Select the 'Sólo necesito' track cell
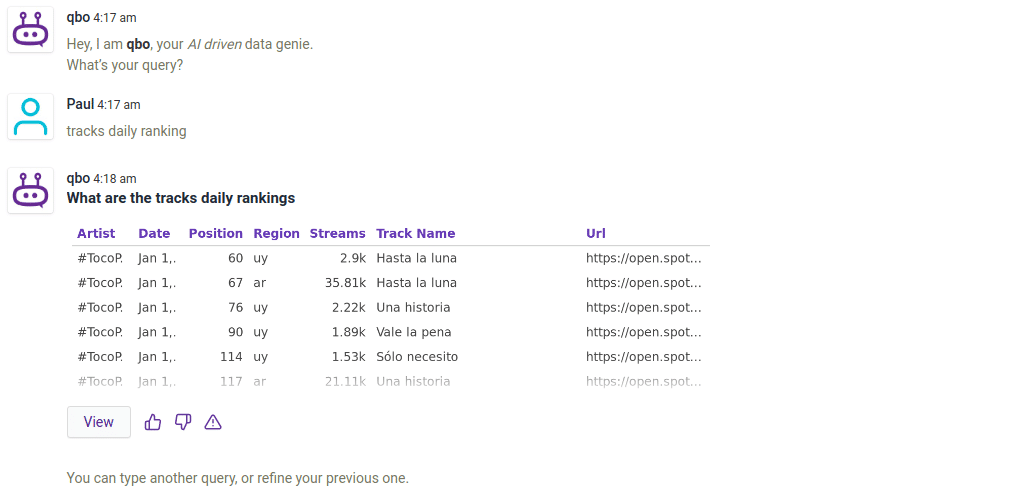Screen dimensions: 1024x501 click(x=416, y=357)
